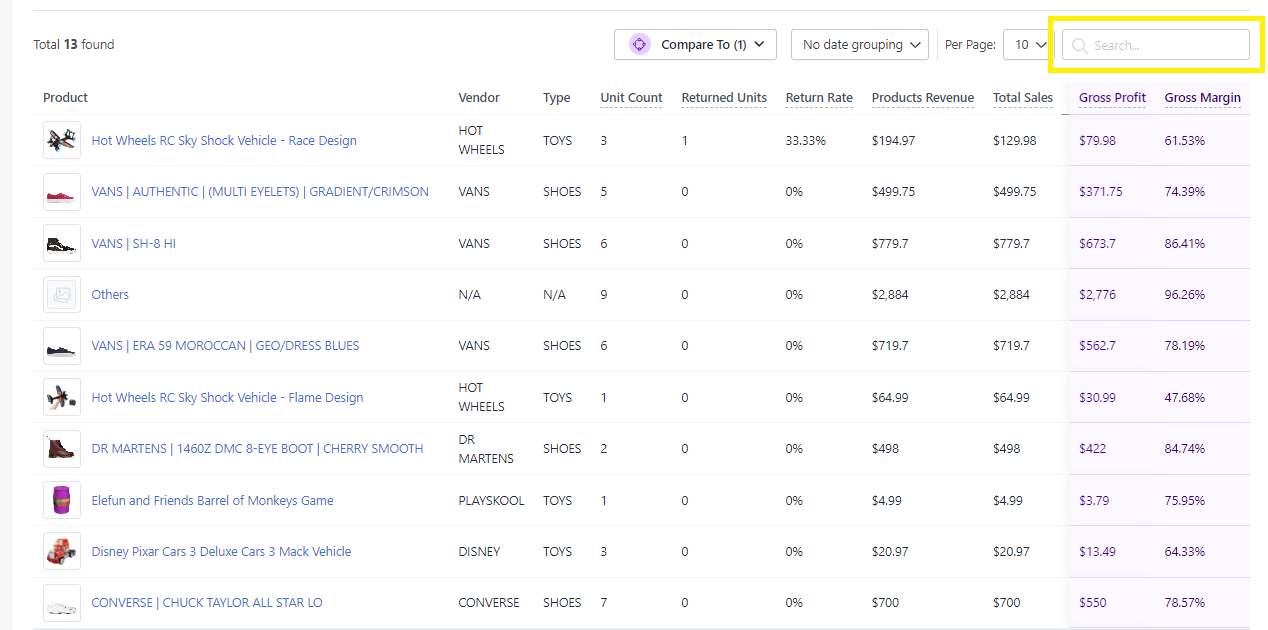This screenshot has height=630, width=1268.
Task: Sort by the Total Sales column header
Action: click(1023, 98)
